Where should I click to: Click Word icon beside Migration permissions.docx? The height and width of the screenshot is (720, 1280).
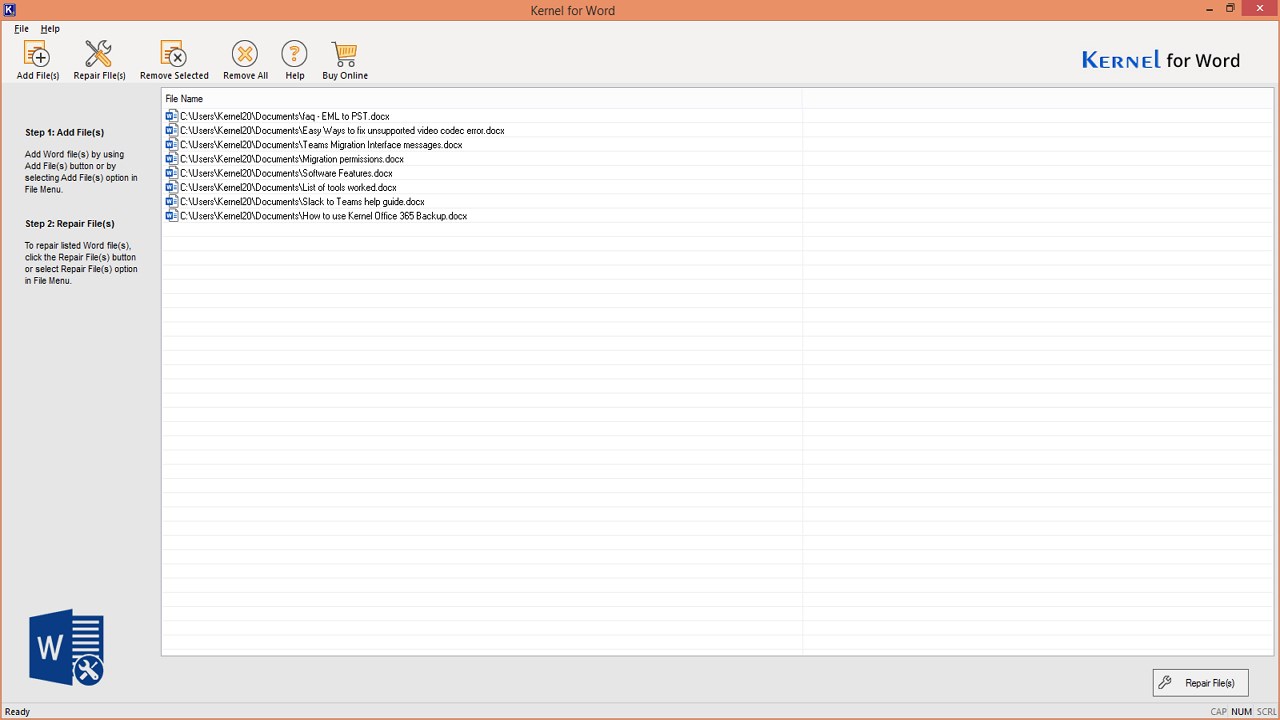coord(171,159)
